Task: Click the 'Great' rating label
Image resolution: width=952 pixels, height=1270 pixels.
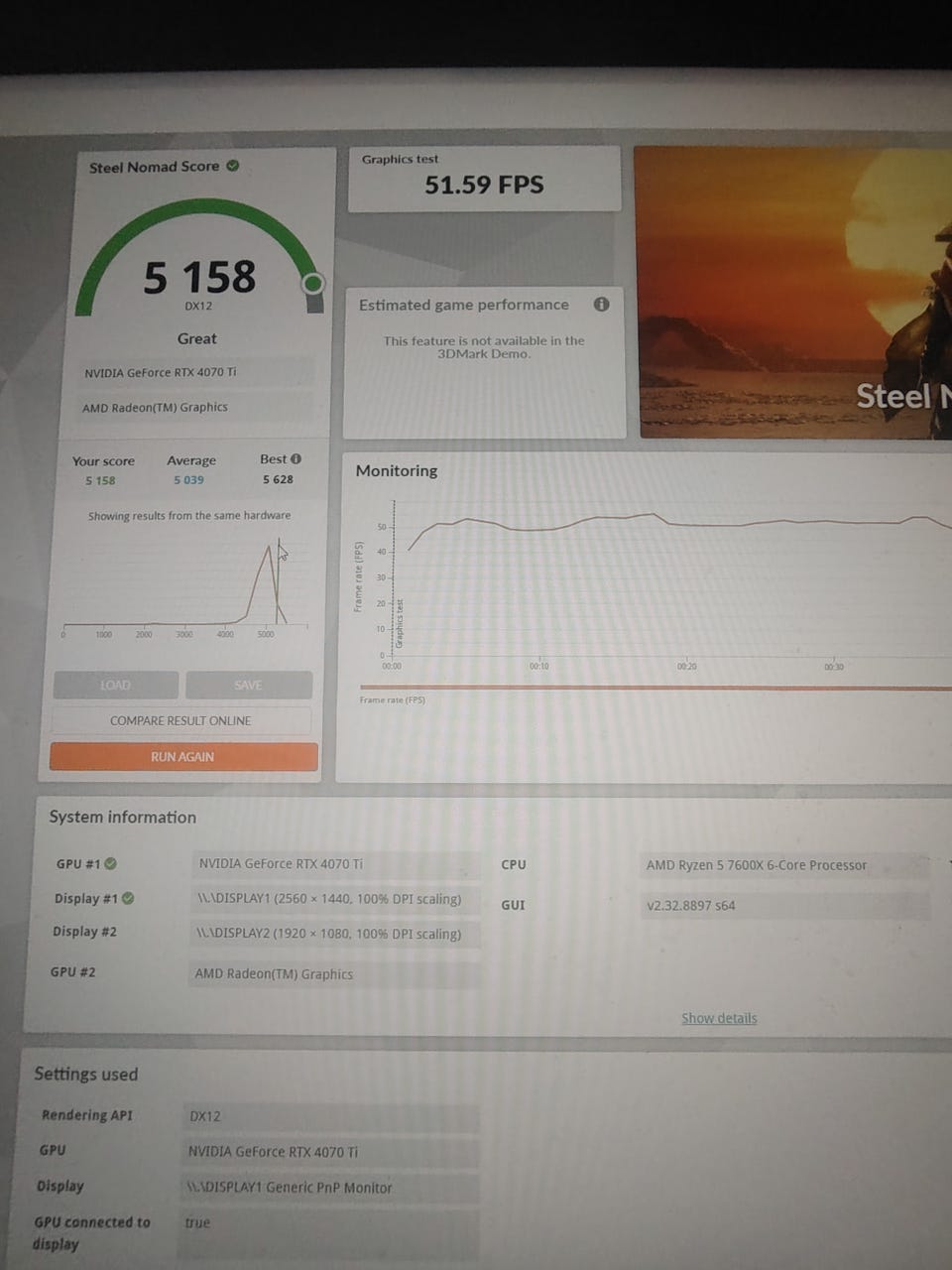Action: pos(196,338)
